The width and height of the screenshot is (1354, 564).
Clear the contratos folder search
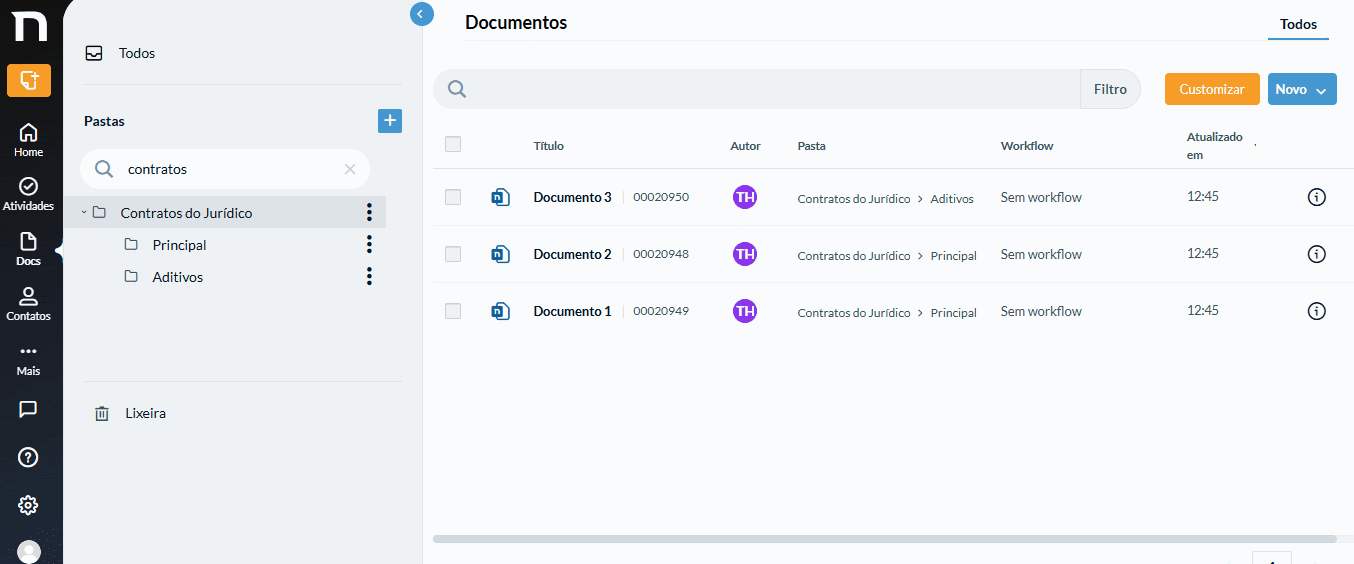pyautogui.click(x=350, y=169)
